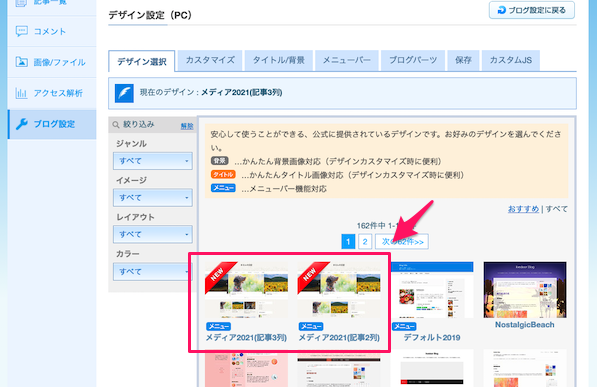The image size is (597, 387).
Task: Click the メディア2021(記事3列) design name
Action: point(246,337)
